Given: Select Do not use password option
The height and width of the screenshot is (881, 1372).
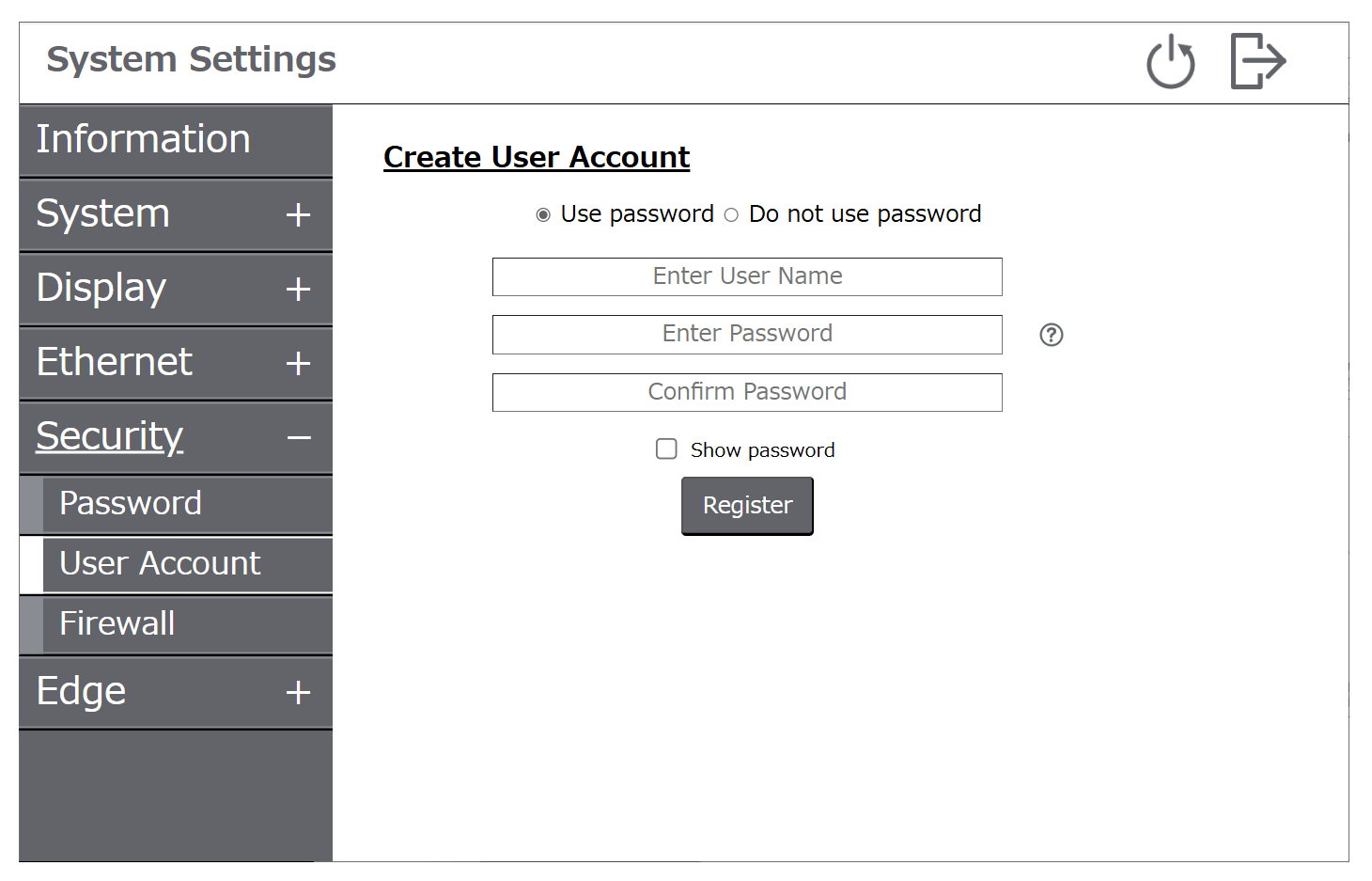Looking at the screenshot, I should pos(731,215).
